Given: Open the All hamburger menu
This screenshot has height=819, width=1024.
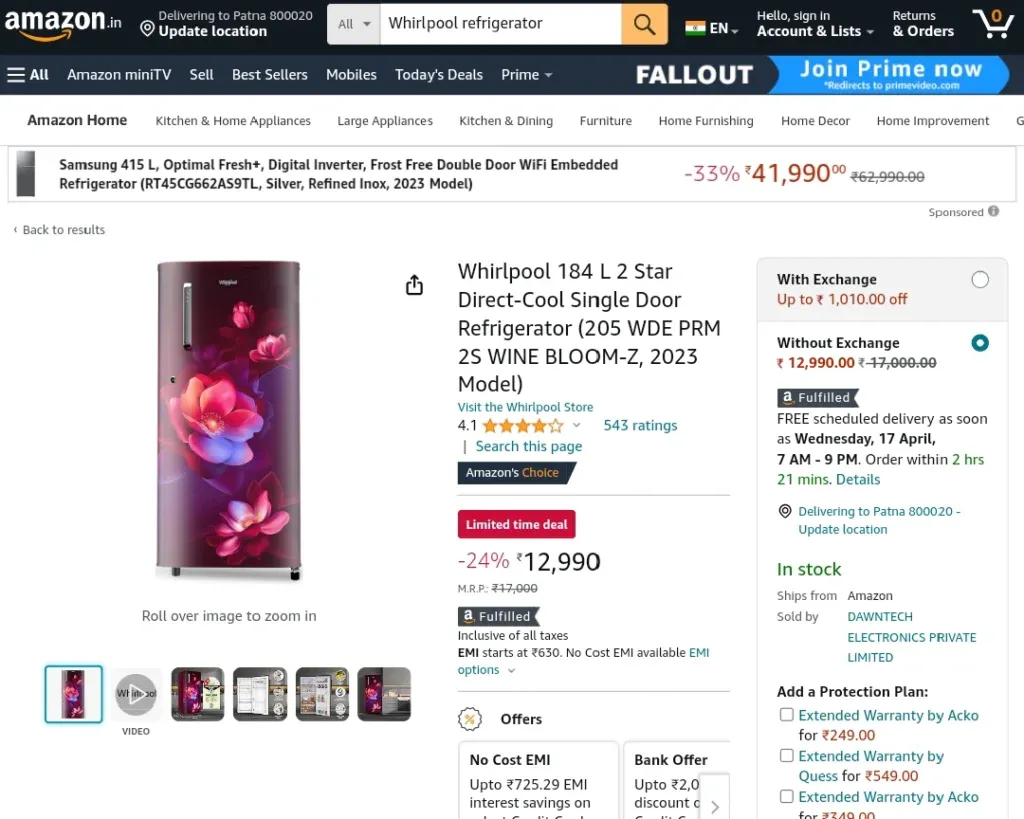Looking at the screenshot, I should (28, 74).
